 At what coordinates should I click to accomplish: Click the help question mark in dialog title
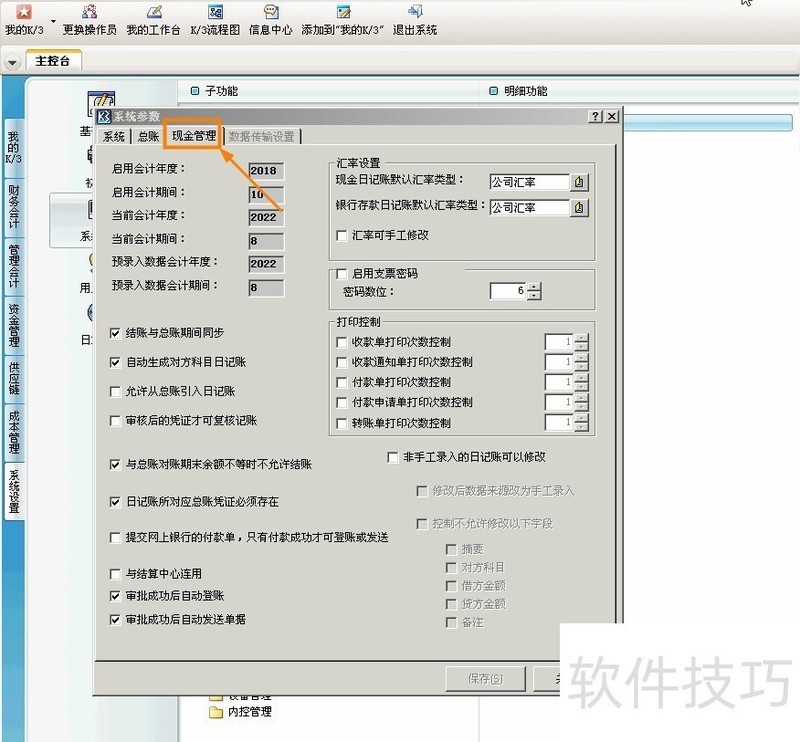click(x=595, y=116)
